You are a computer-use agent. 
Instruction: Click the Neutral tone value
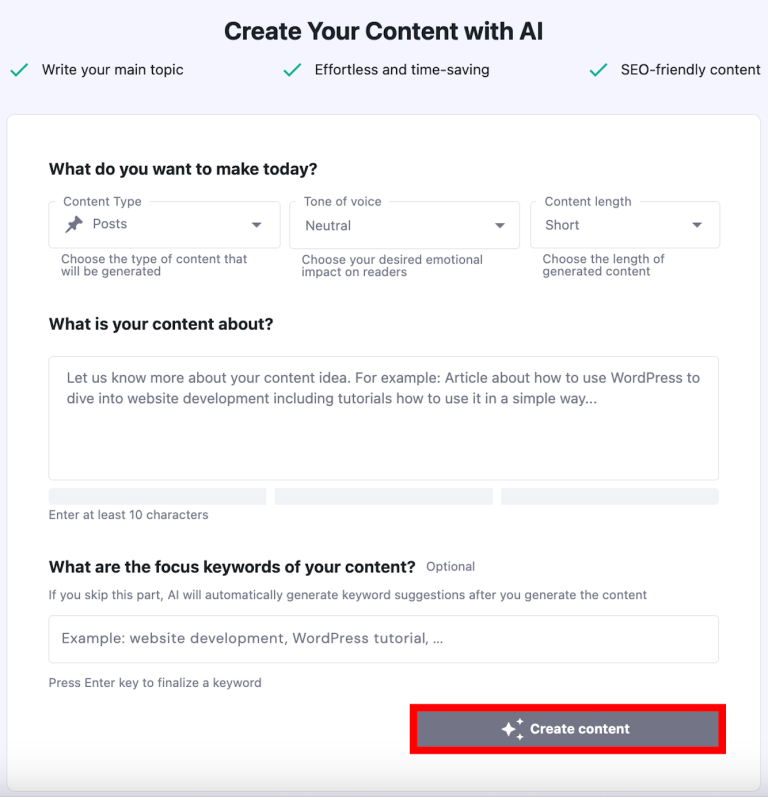tap(328, 226)
